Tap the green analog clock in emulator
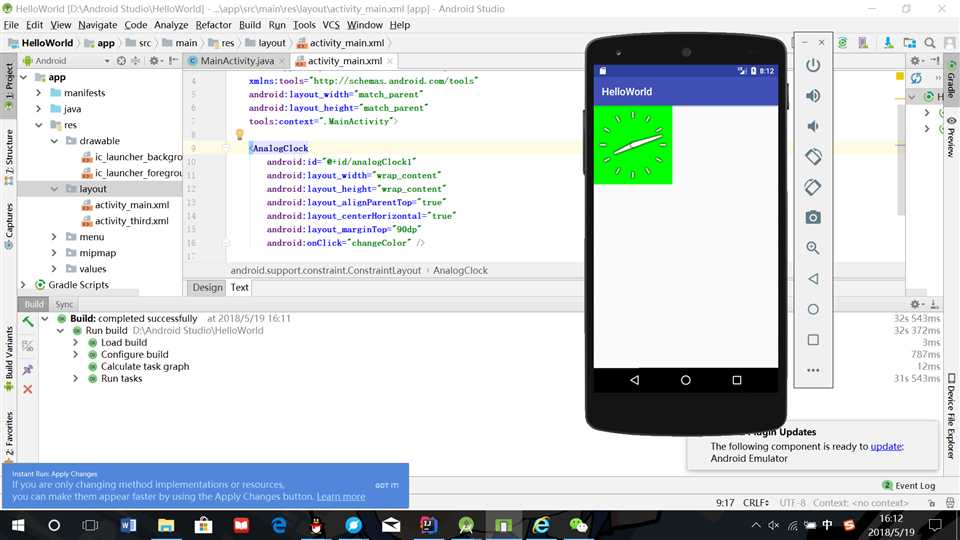 pyautogui.click(x=633, y=145)
